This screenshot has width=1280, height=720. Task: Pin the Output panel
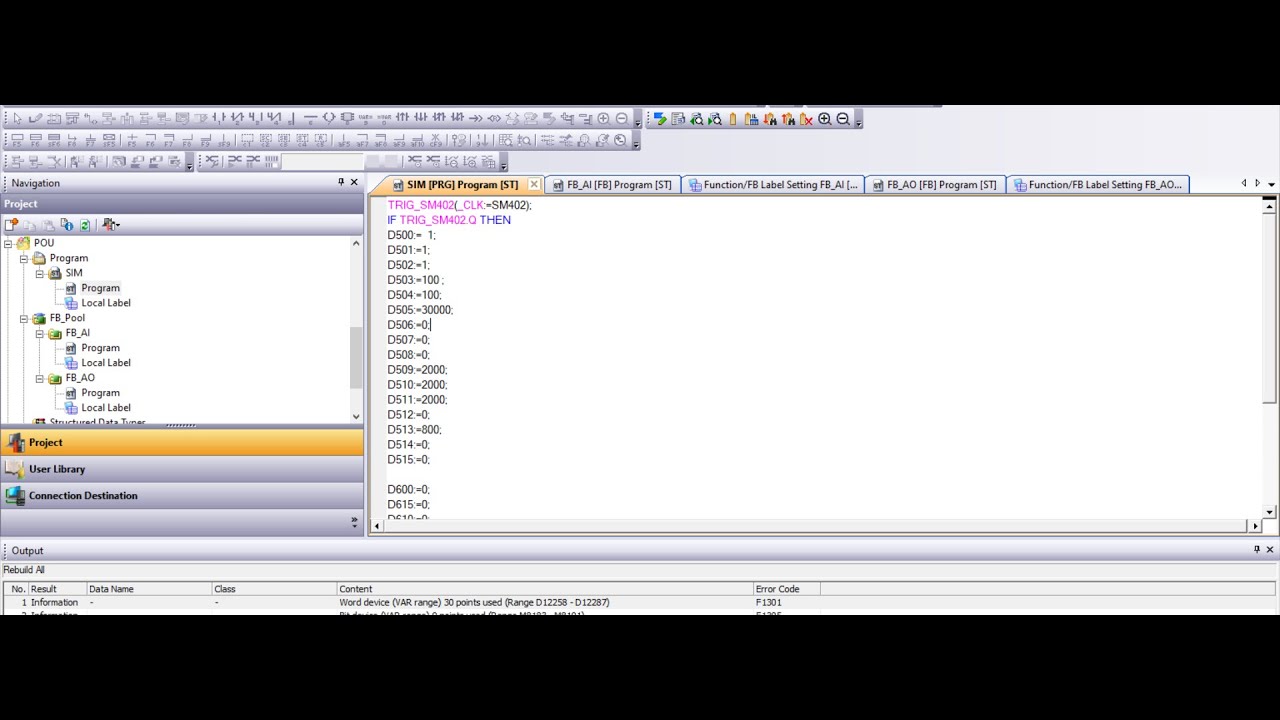pyautogui.click(x=1257, y=549)
